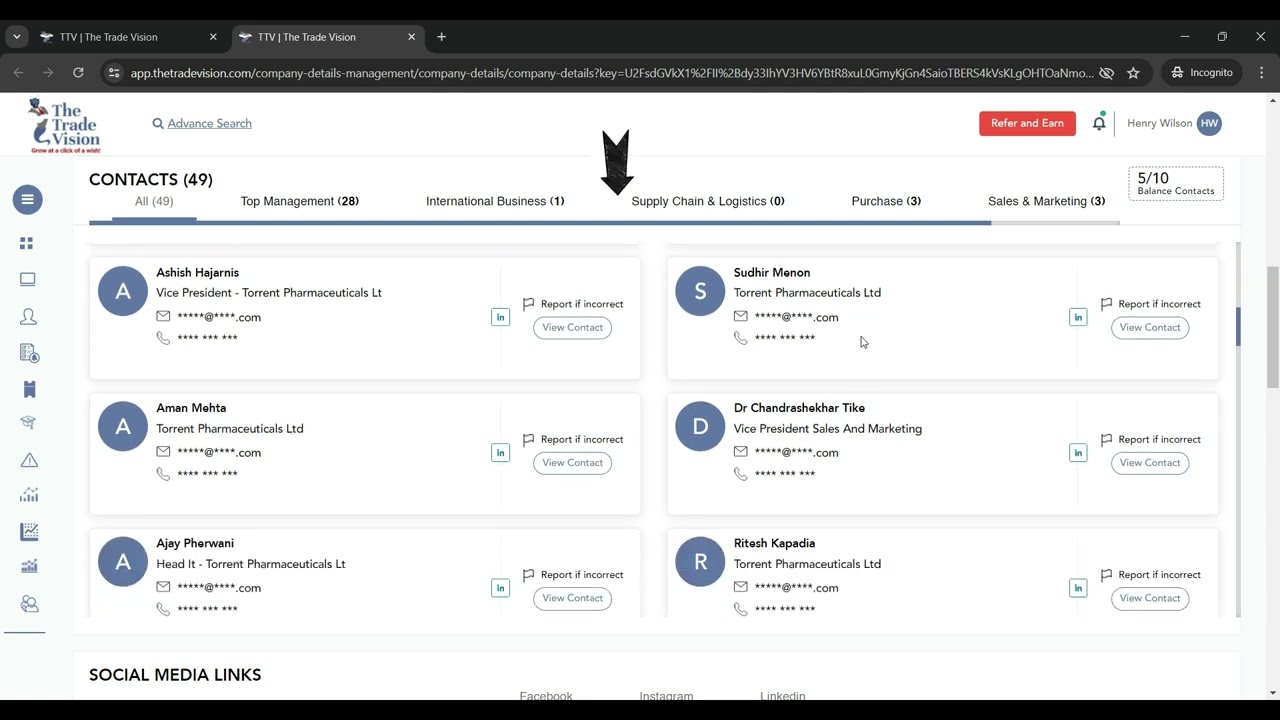Switch to first TTV browser tab
Screen dimensions: 1280x720
pyautogui.click(x=129, y=37)
